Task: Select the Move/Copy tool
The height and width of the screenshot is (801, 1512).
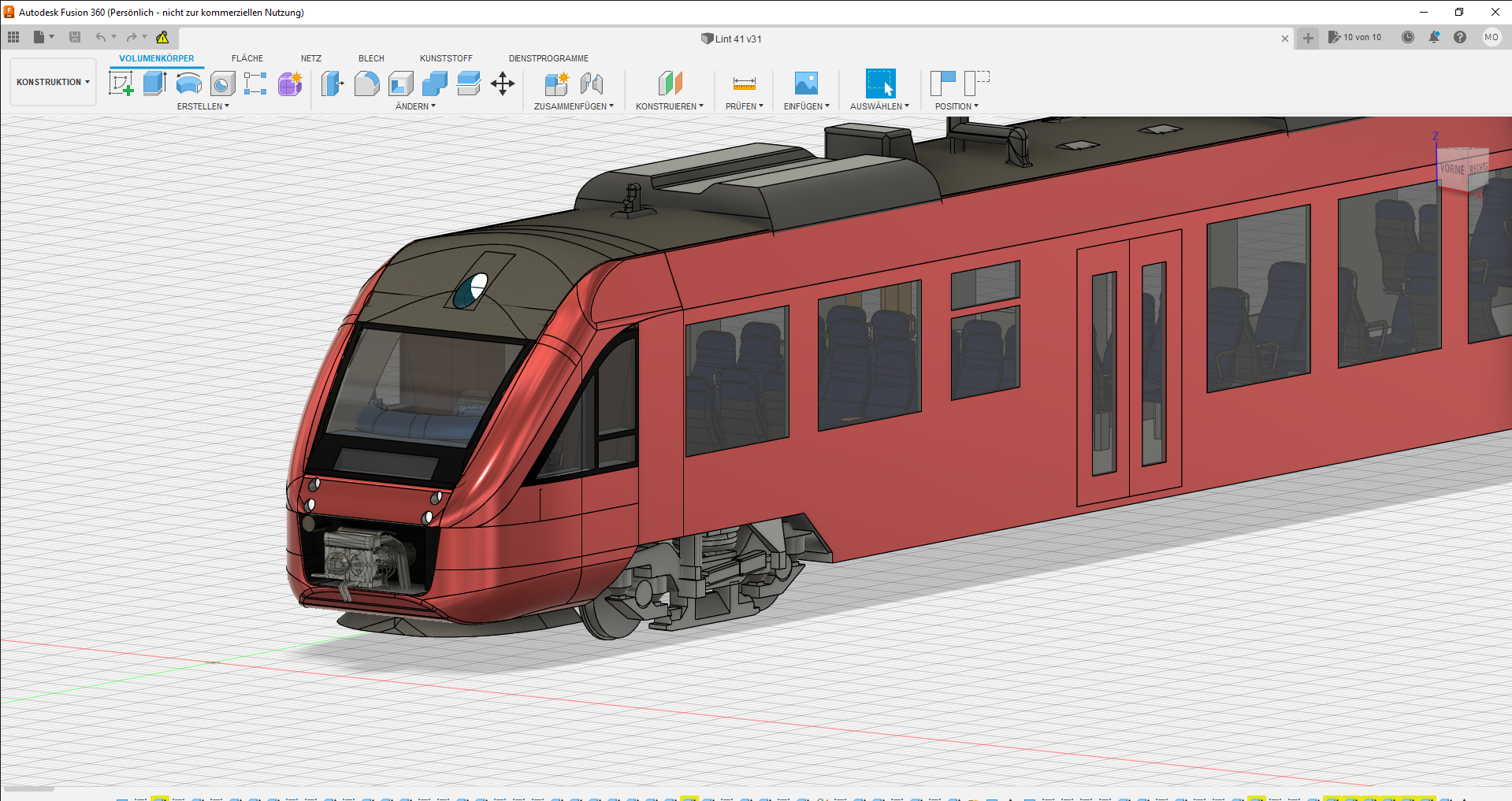Action: click(x=503, y=83)
